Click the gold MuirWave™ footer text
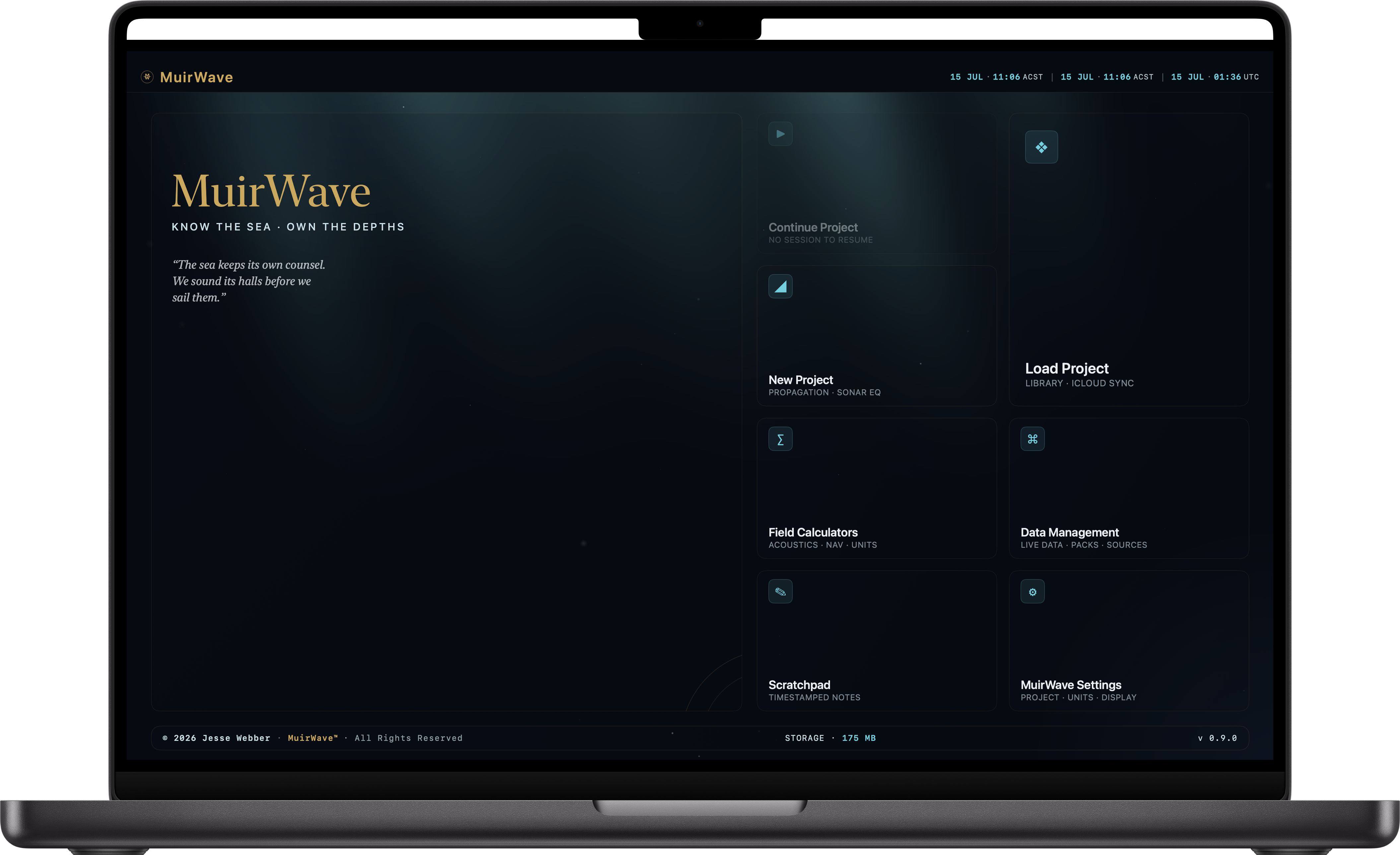The image size is (1400, 855). click(313, 738)
